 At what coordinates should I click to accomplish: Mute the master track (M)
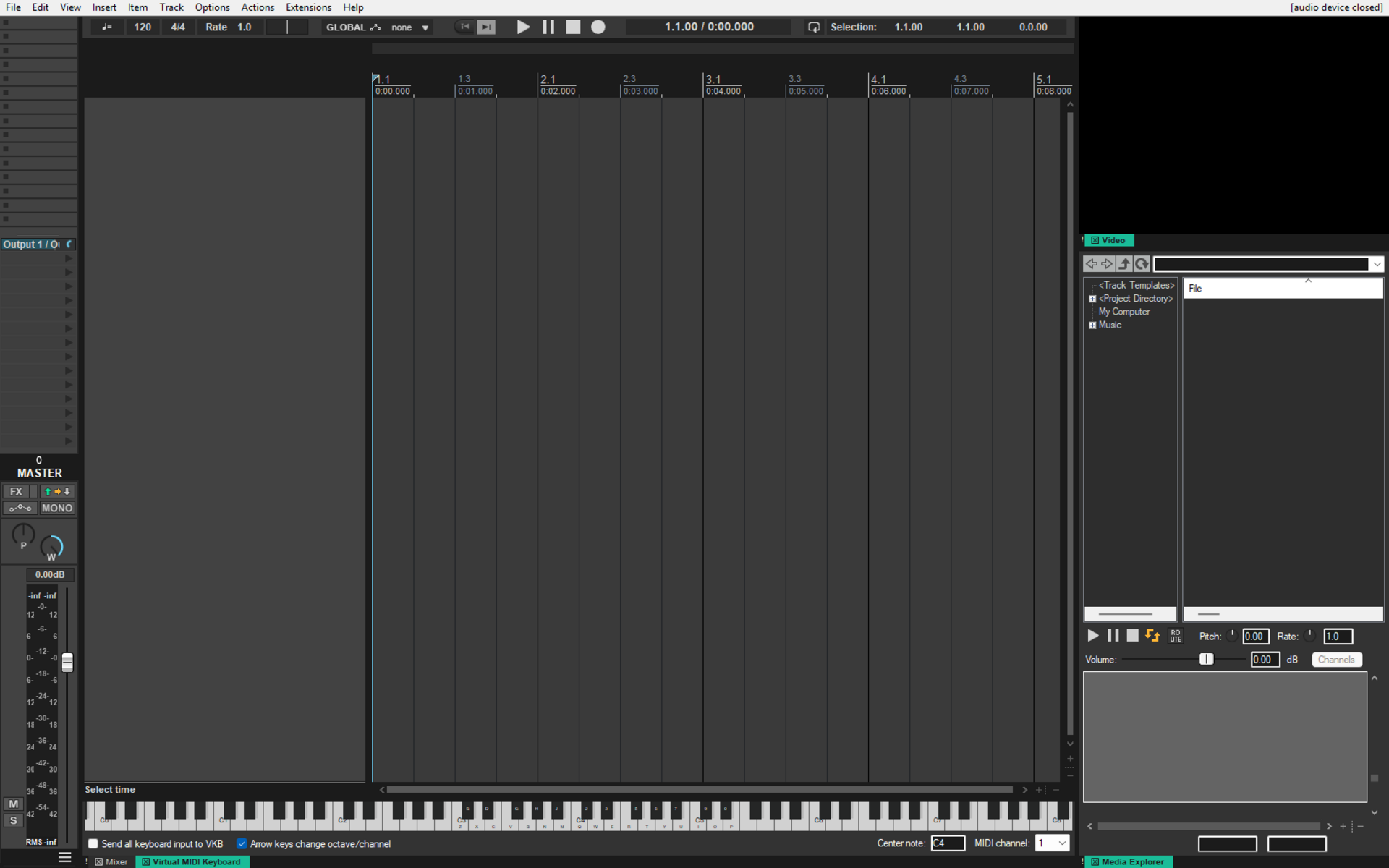pyautogui.click(x=13, y=804)
